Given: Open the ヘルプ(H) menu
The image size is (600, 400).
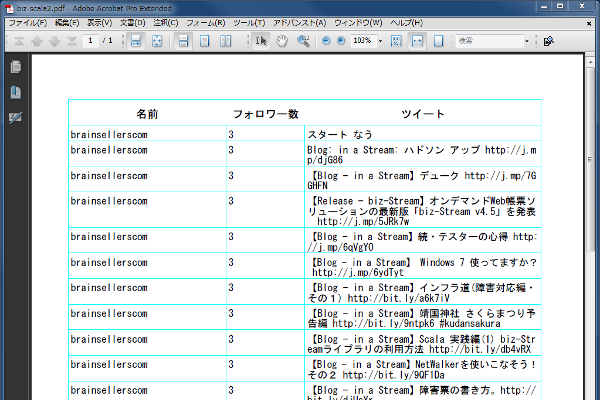Looking at the screenshot, I should tap(406, 23).
